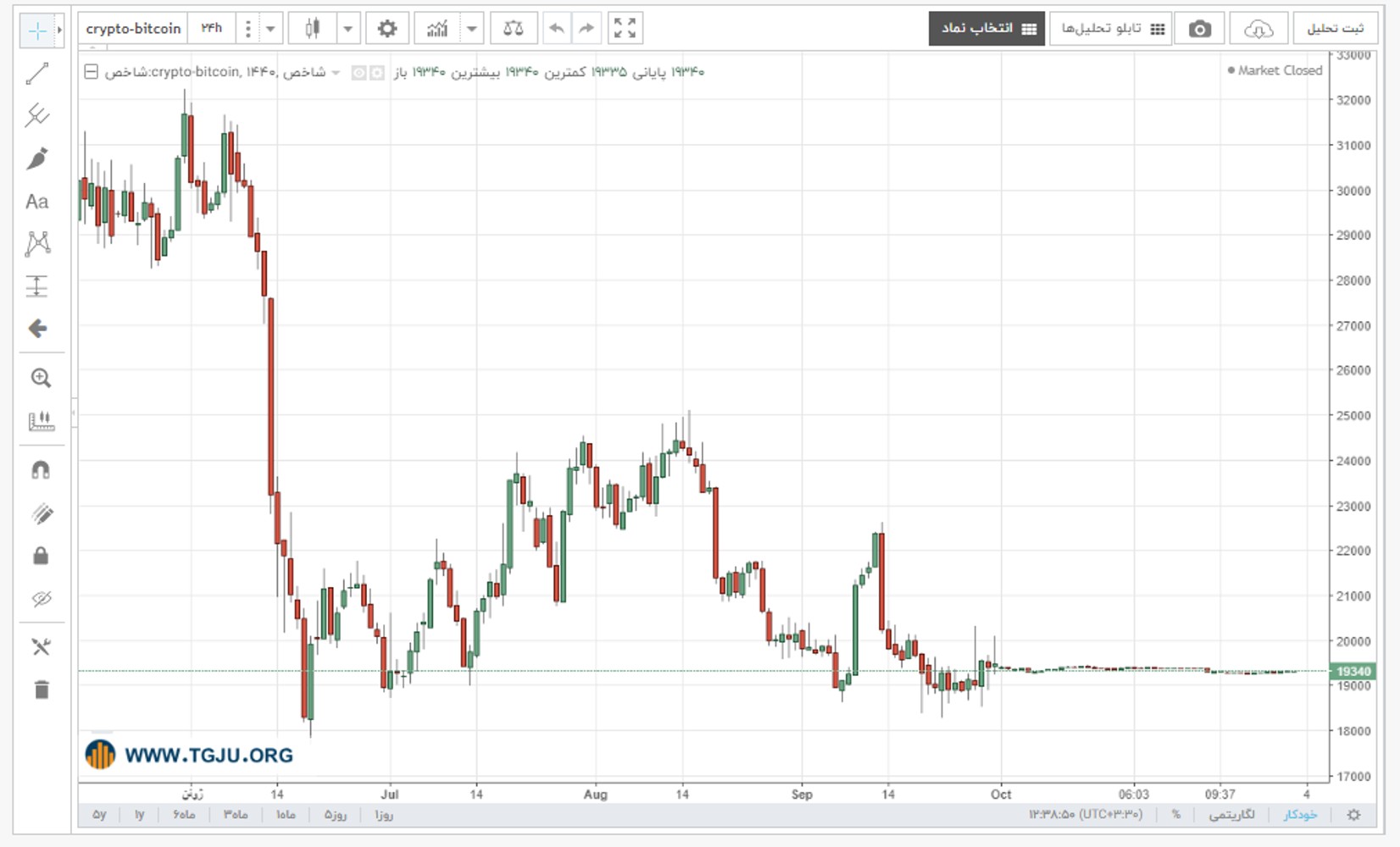Open تابلو تحلیل‌ها analysis board
This screenshot has width=1400, height=847.
coord(1111,29)
